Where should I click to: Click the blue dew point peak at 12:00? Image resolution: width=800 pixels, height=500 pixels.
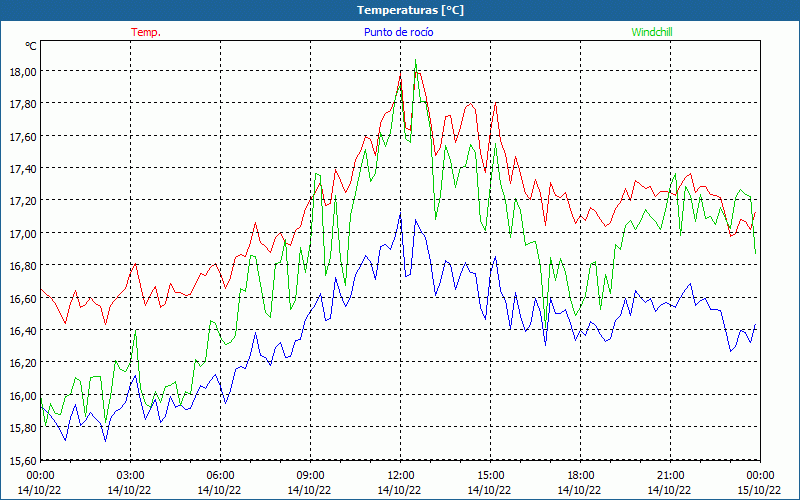tap(401, 214)
